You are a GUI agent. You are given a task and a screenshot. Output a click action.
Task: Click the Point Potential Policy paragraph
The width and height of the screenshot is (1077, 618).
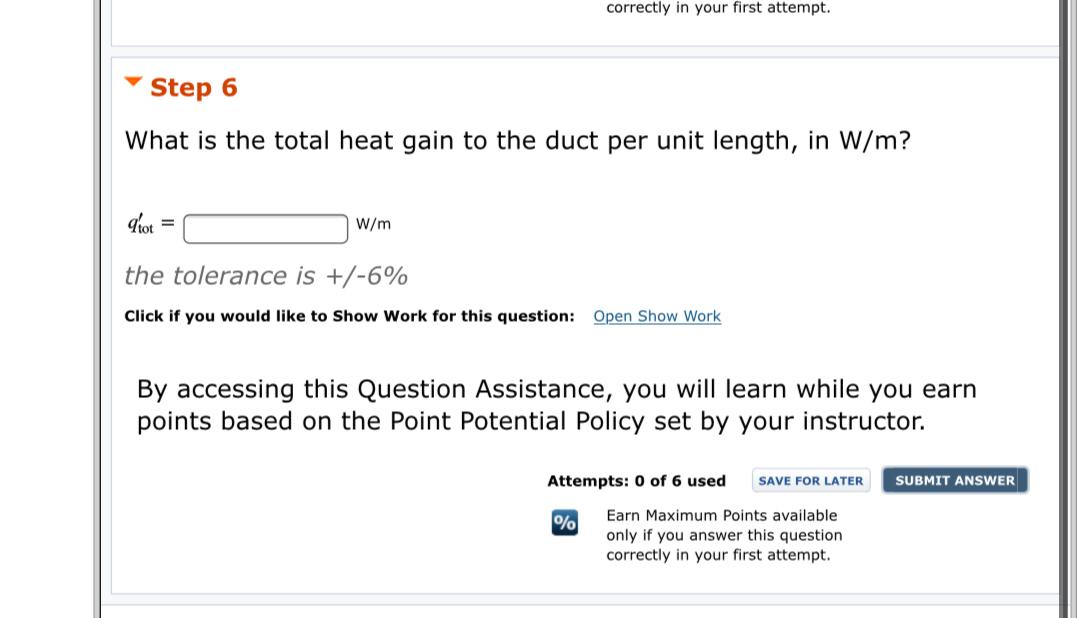[556, 404]
